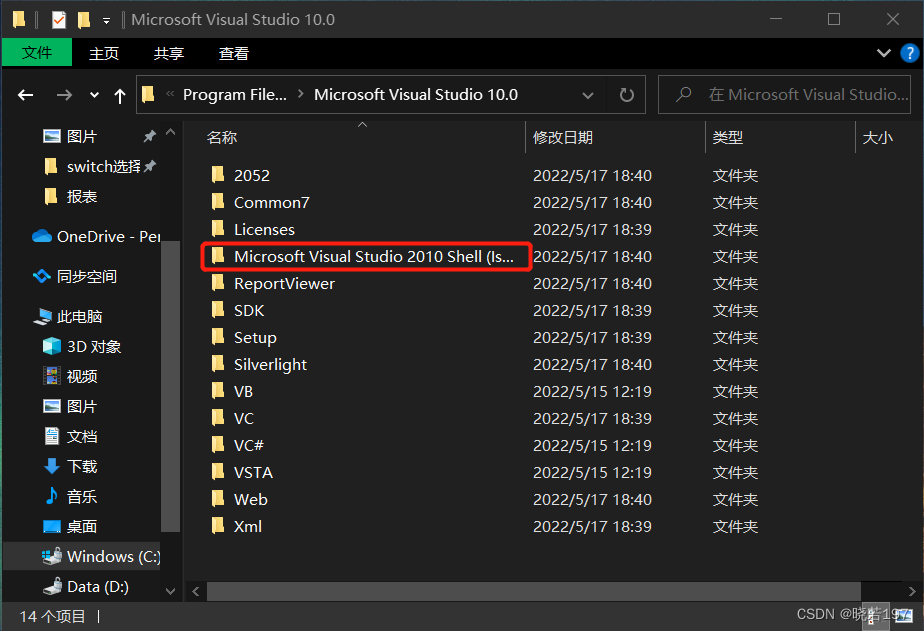The image size is (924, 631).
Task: Go up to the parent folder arrow
Action: point(119,94)
